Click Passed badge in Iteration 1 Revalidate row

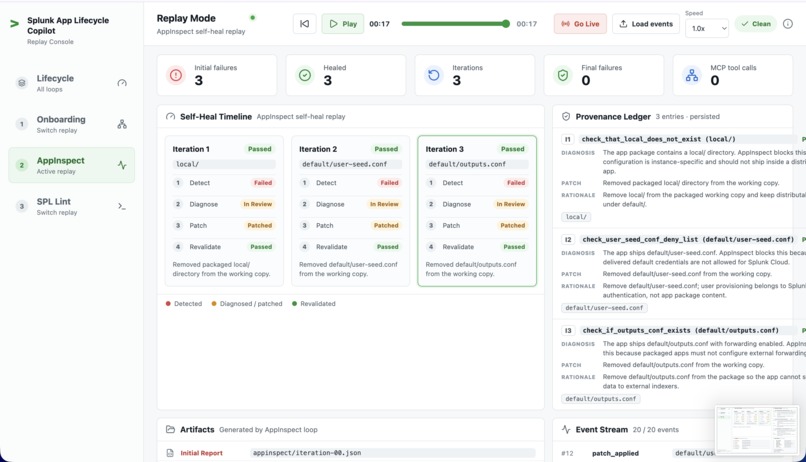click(x=261, y=247)
